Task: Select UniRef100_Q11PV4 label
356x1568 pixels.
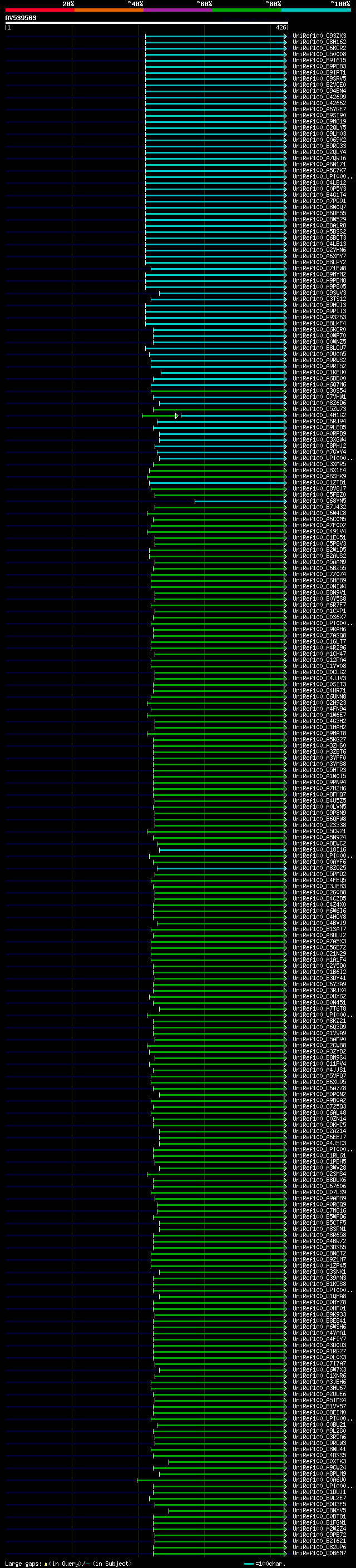Action: point(319,1064)
